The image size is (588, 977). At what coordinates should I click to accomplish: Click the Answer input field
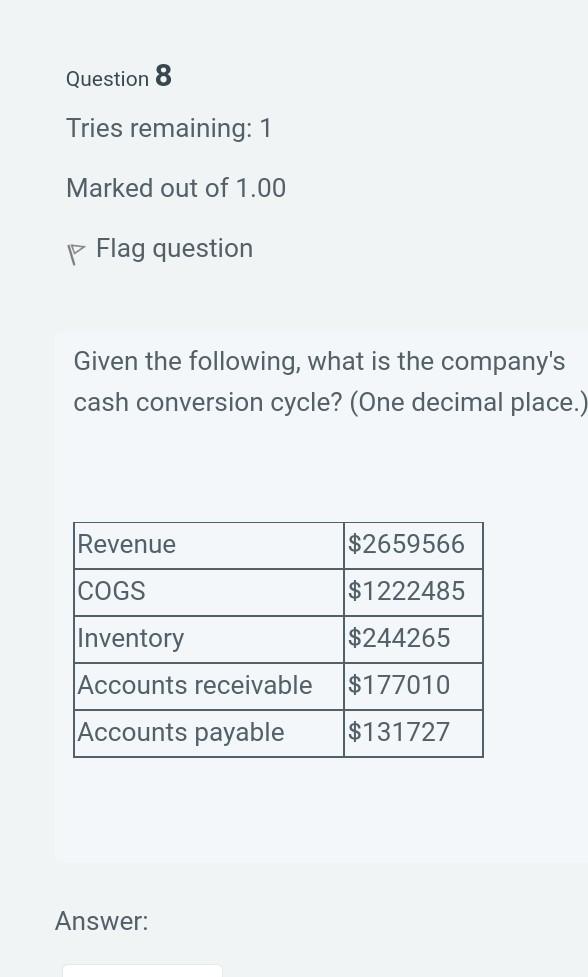coord(142,972)
